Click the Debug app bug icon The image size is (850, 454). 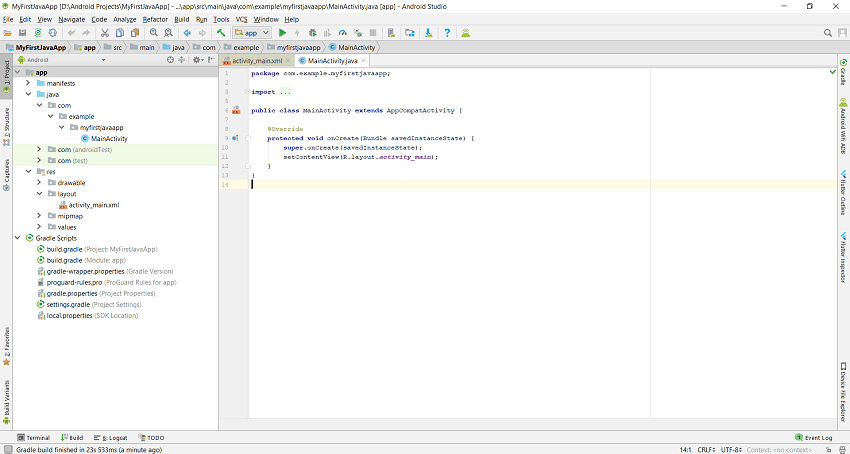pyautogui.click(x=311, y=33)
